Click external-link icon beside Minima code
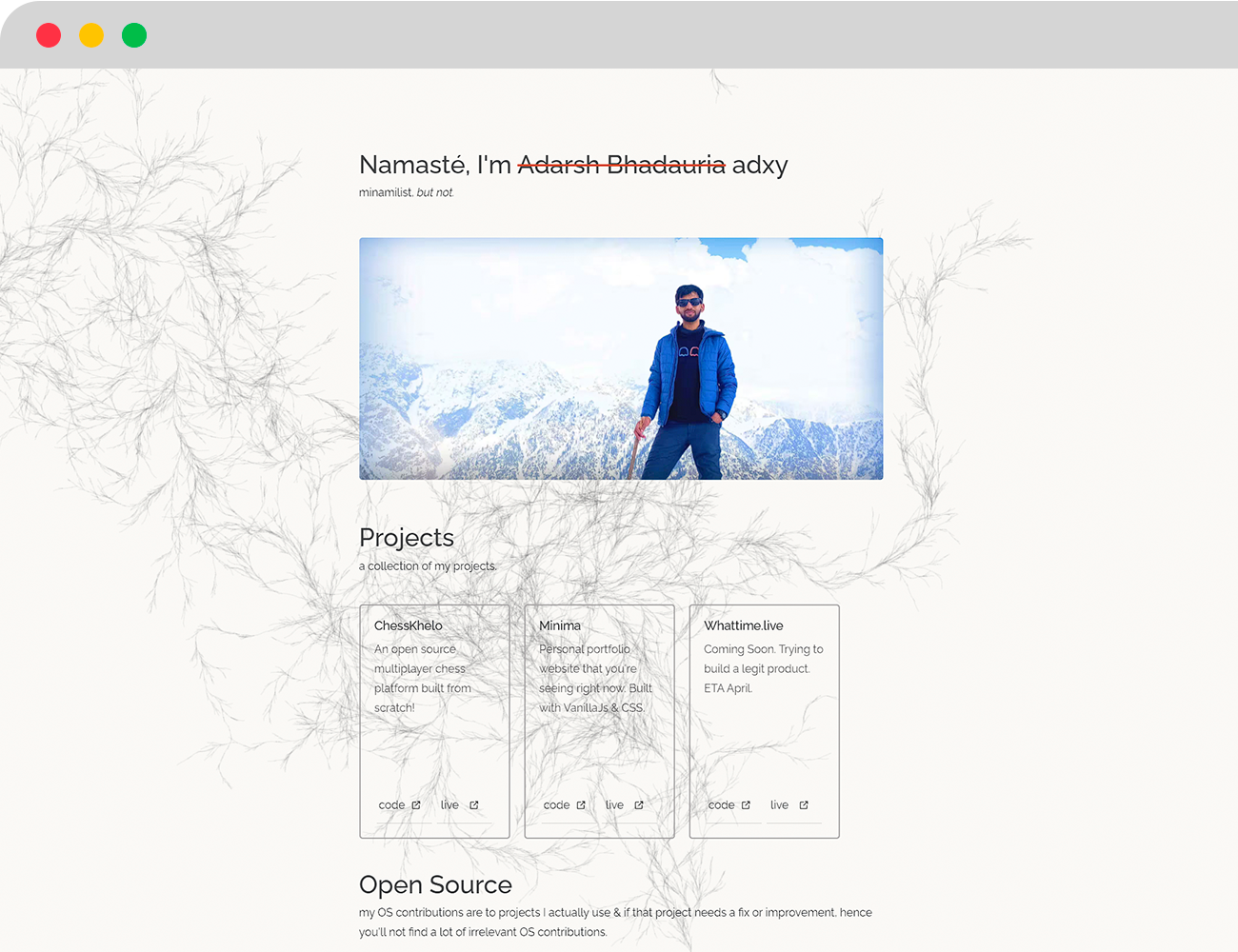Image resolution: width=1238 pixels, height=952 pixels. [581, 805]
